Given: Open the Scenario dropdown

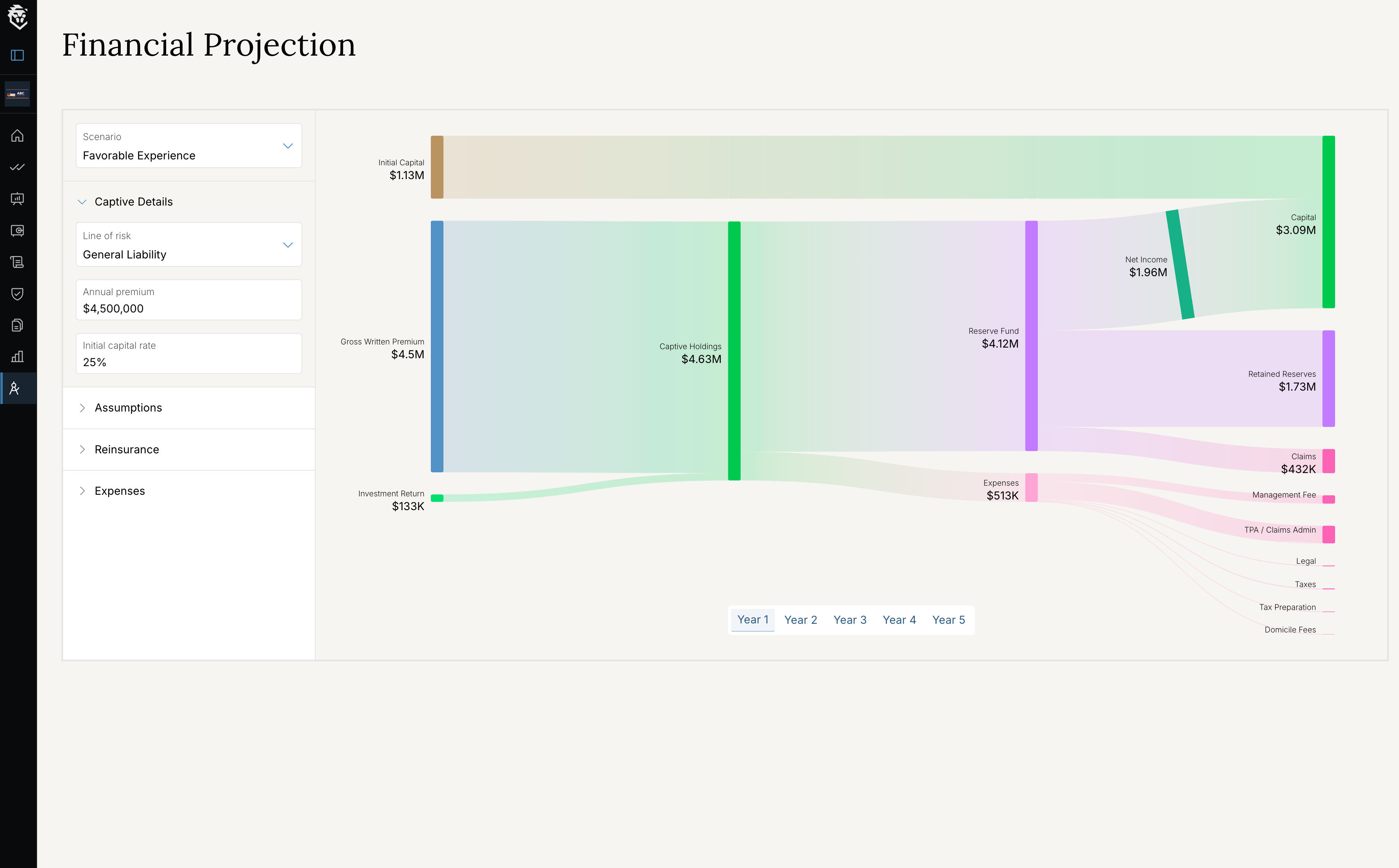Looking at the screenshot, I should click(189, 146).
